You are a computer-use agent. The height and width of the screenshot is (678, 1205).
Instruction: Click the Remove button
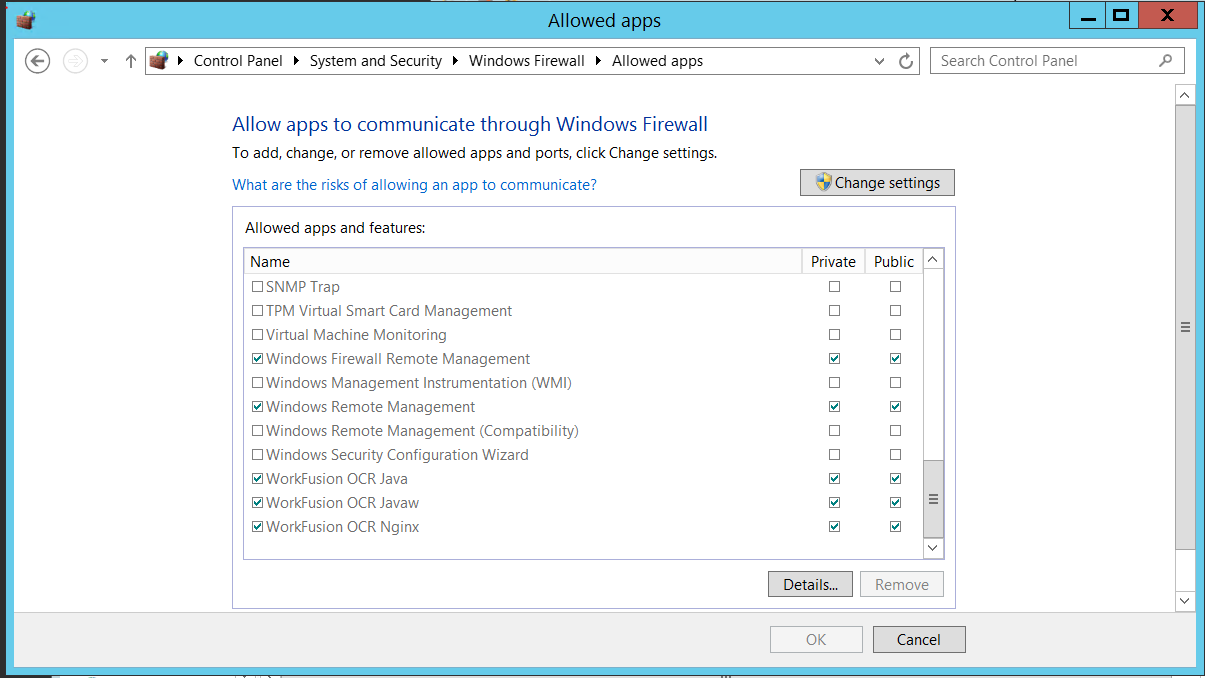click(902, 585)
